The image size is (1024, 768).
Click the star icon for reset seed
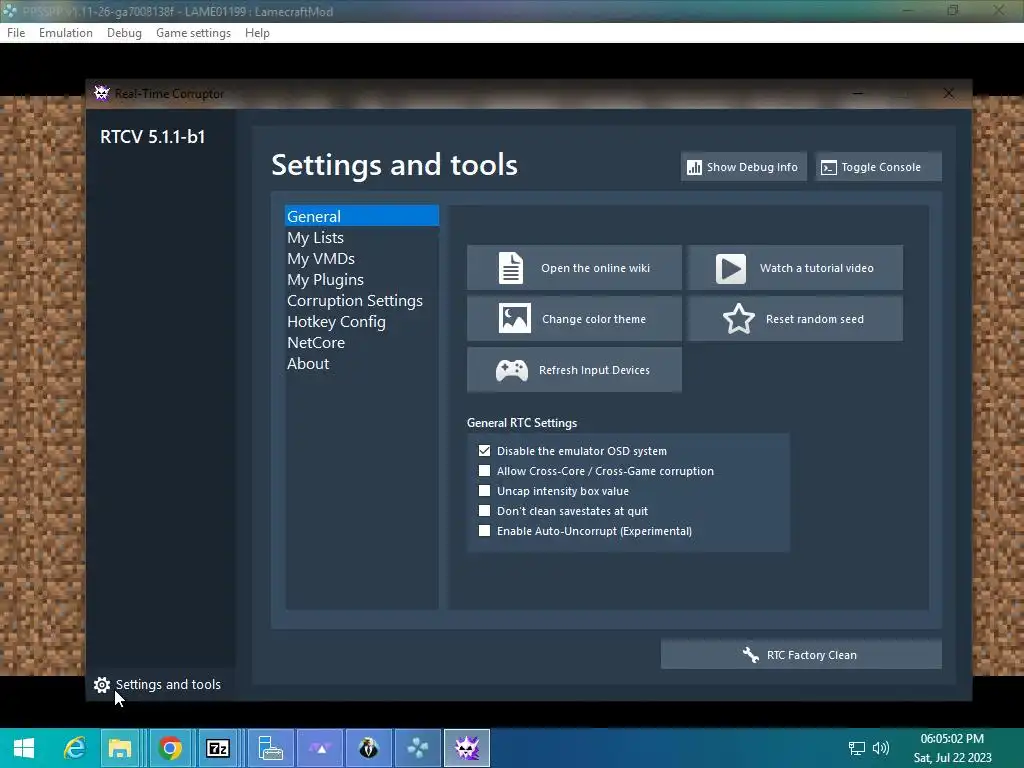739,319
